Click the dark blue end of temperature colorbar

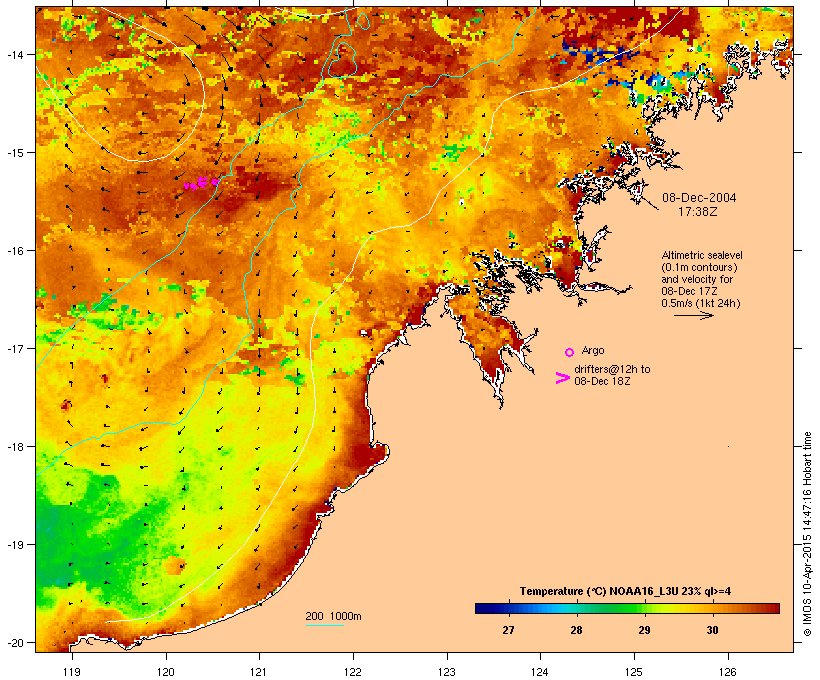pos(484,608)
